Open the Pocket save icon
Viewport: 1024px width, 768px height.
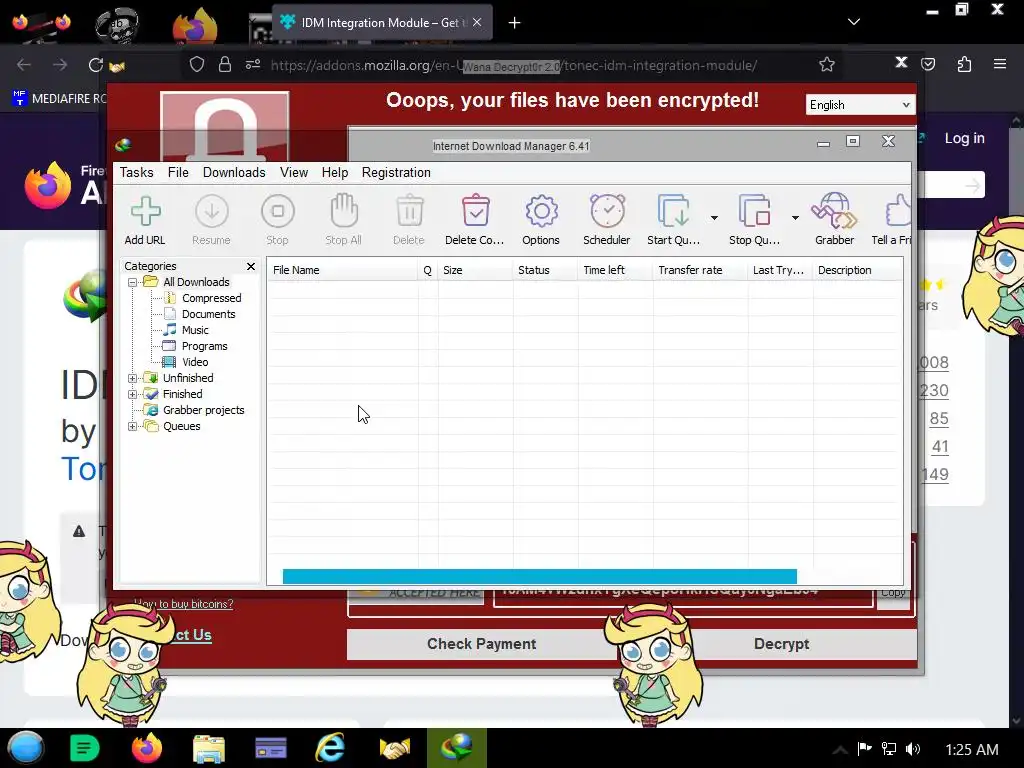coord(928,64)
